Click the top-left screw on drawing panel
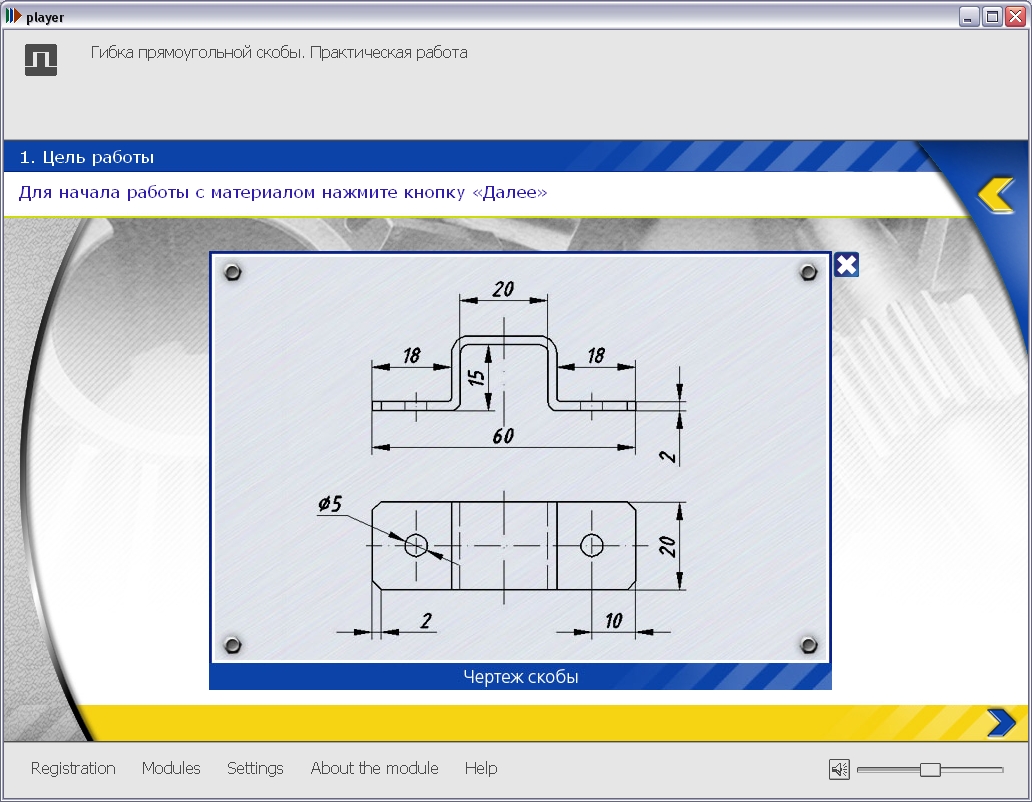This screenshot has width=1032, height=802. (x=232, y=272)
